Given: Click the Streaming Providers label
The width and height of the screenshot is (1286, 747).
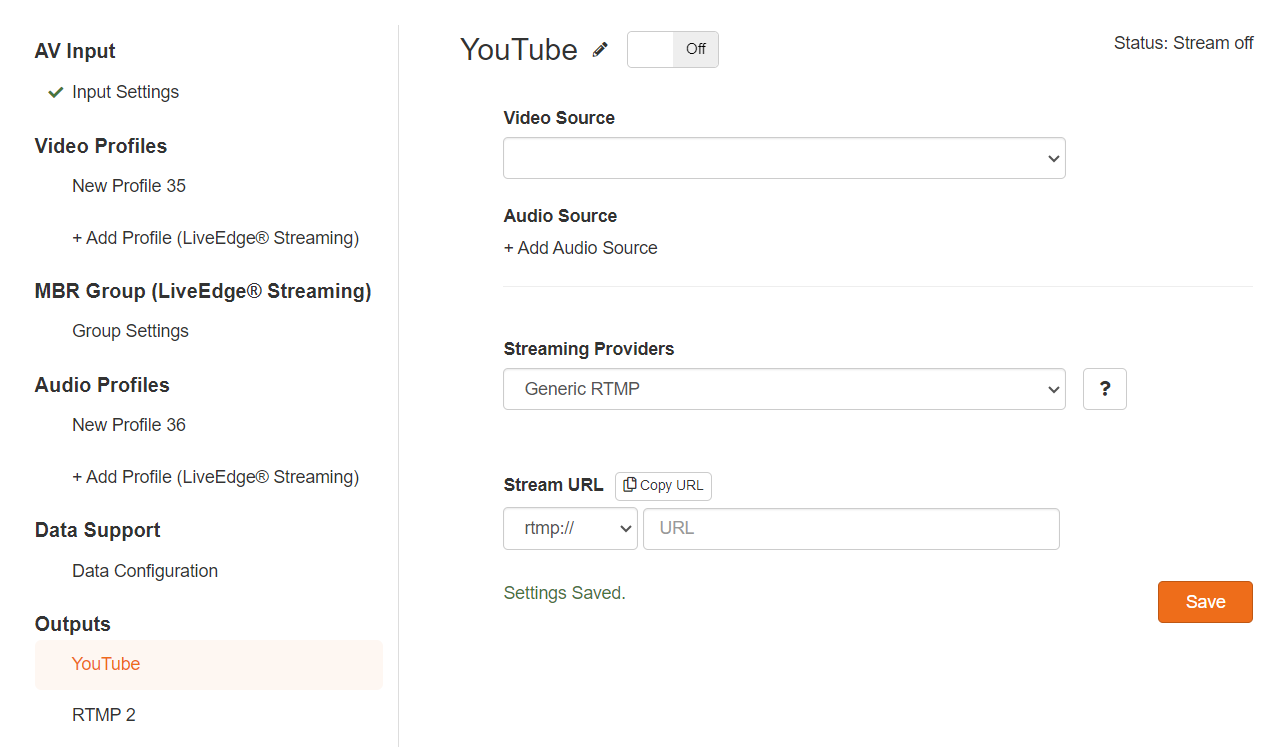Looking at the screenshot, I should [x=589, y=349].
